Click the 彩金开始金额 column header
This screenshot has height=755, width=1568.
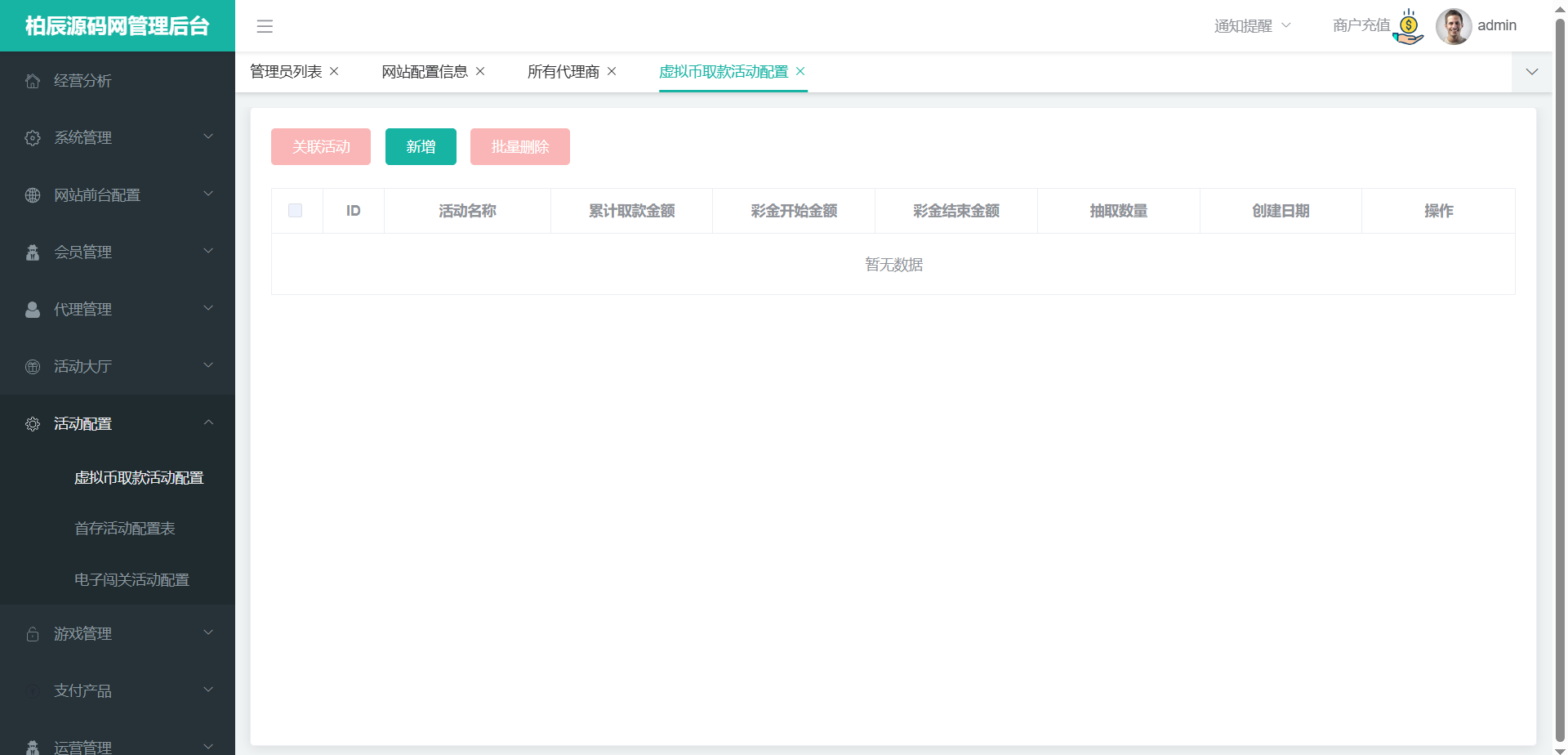(x=794, y=211)
